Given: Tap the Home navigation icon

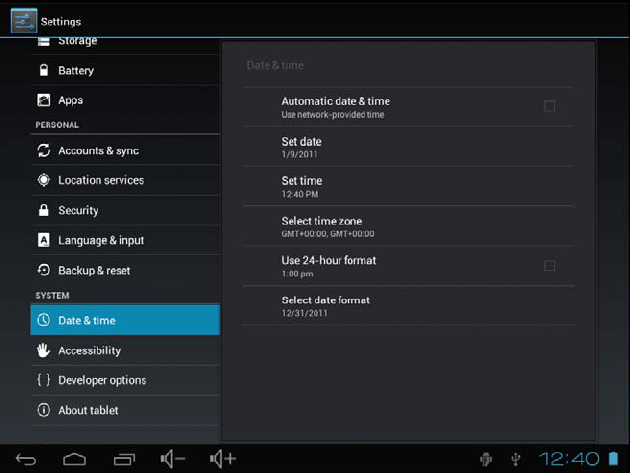Looking at the screenshot, I should [x=75, y=459].
